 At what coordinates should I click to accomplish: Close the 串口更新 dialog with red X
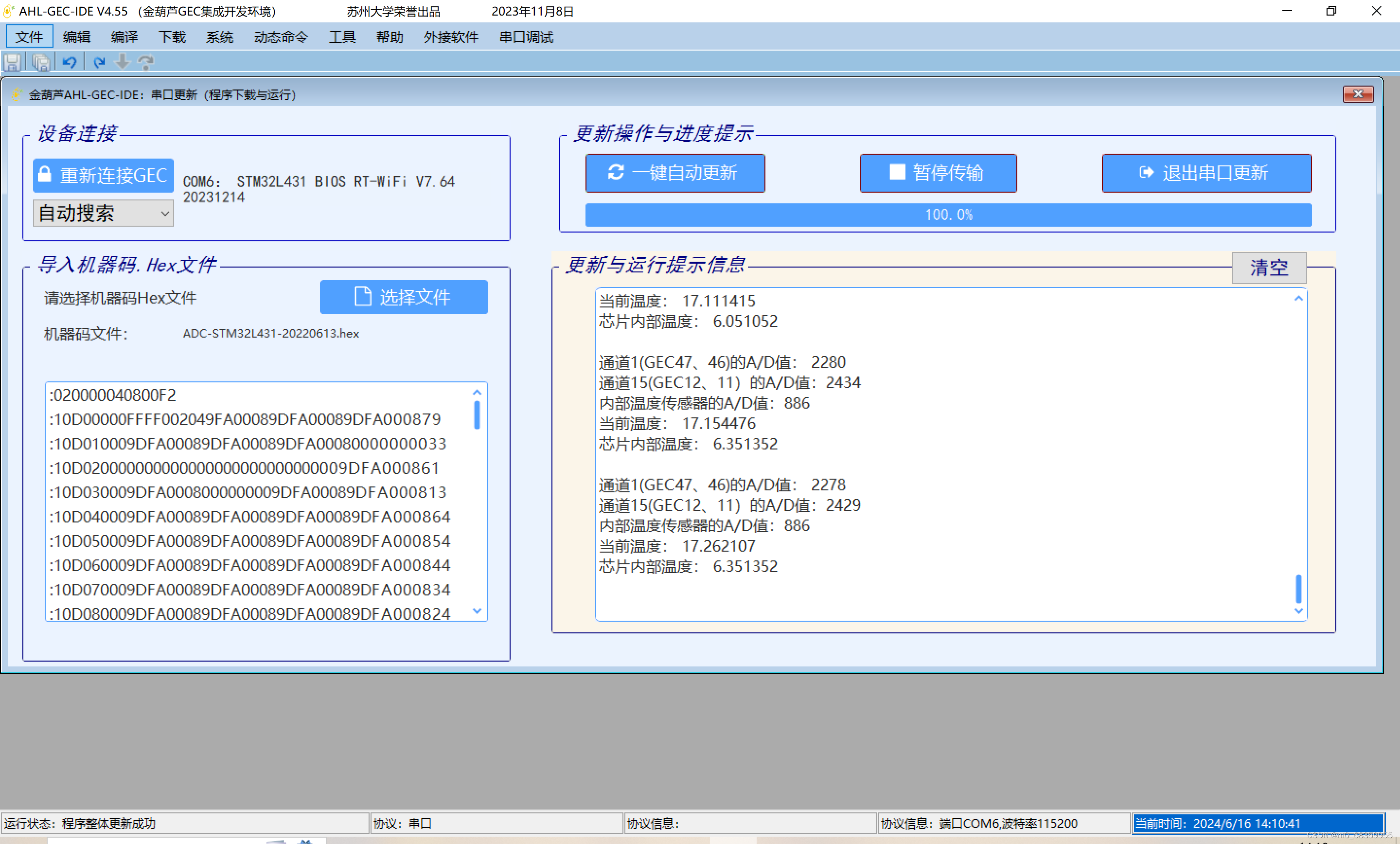(x=1358, y=94)
